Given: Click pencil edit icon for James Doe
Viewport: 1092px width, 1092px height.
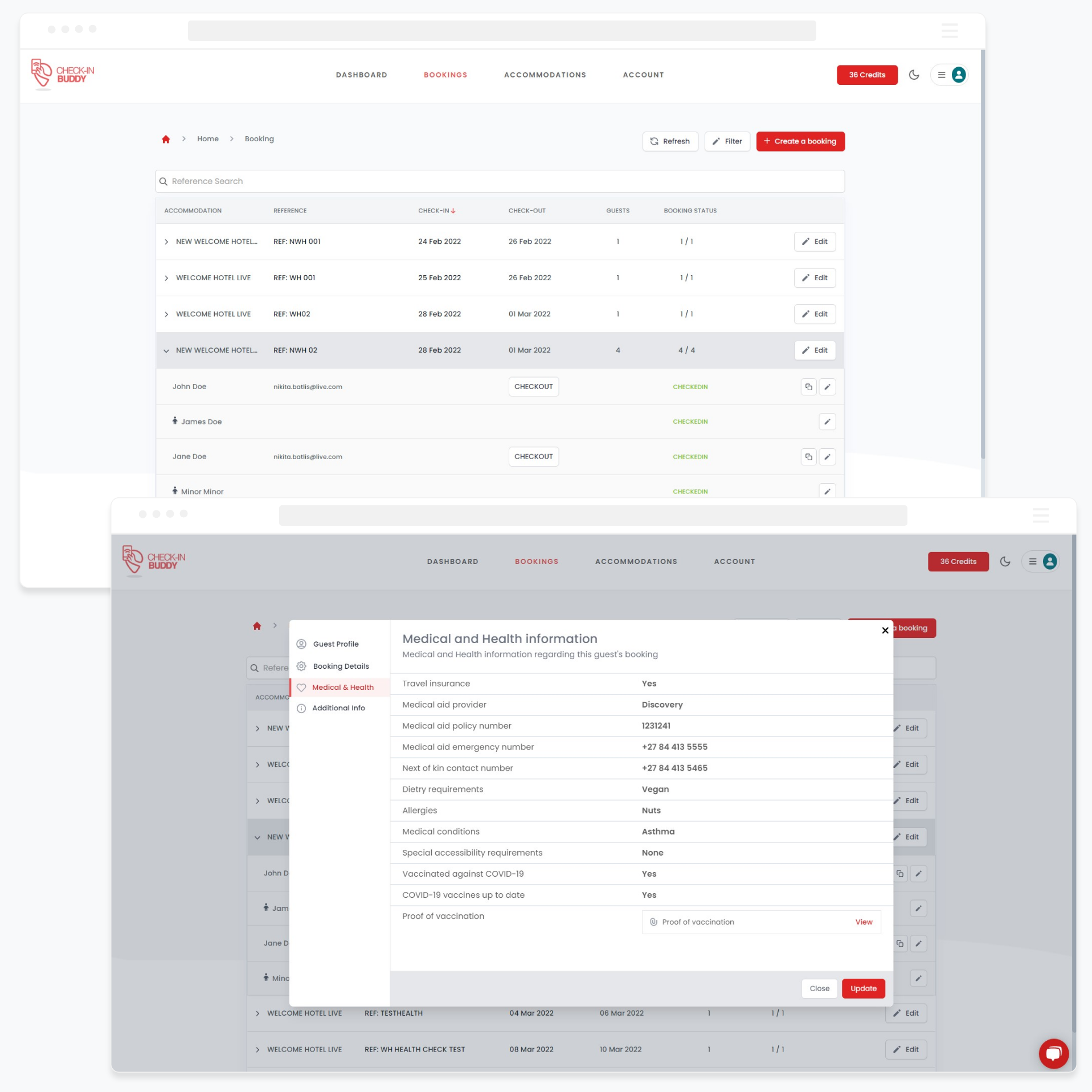Looking at the screenshot, I should [x=827, y=422].
